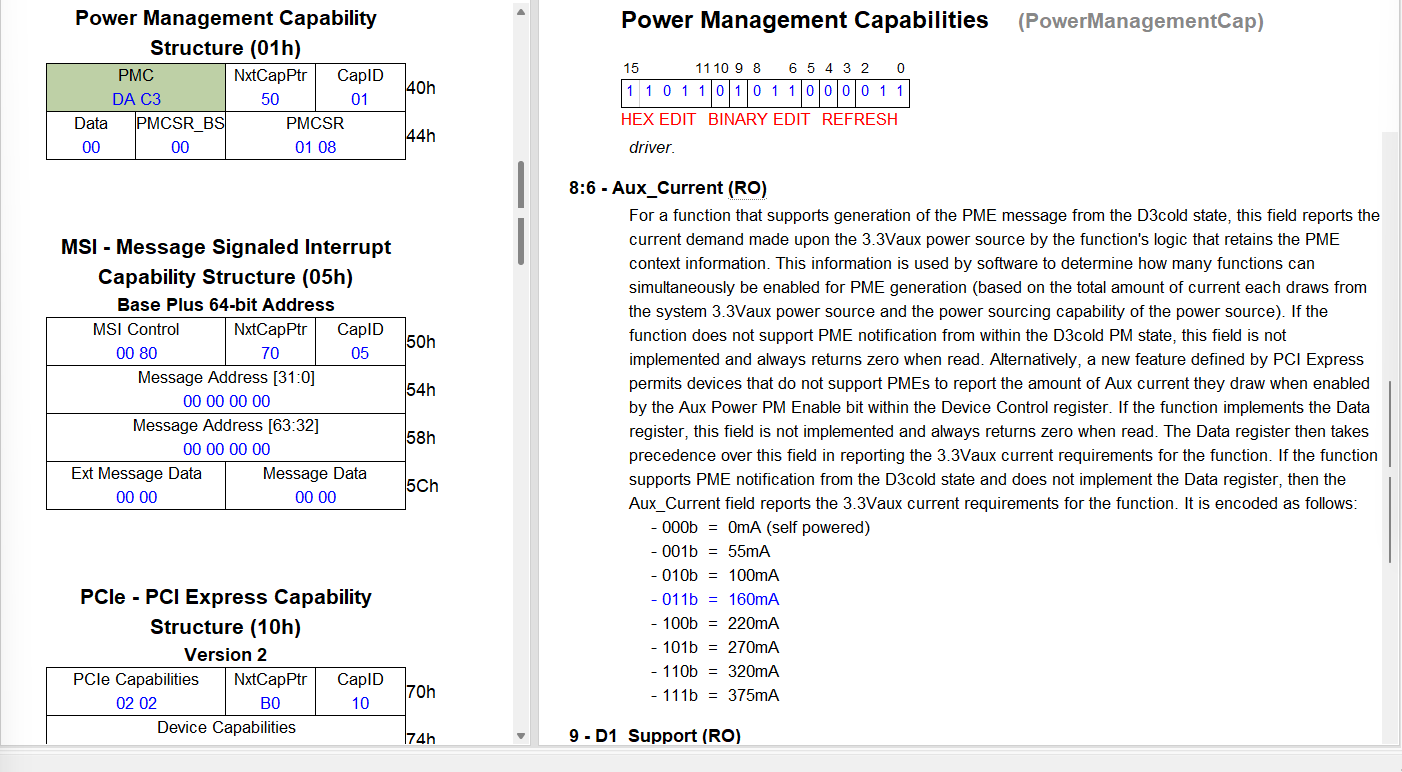Click the 'Power Management Capabilities' title
Image resolution: width=1402 pixels, height=772 pixels.
pyautogui.click(x=805, y=20)
